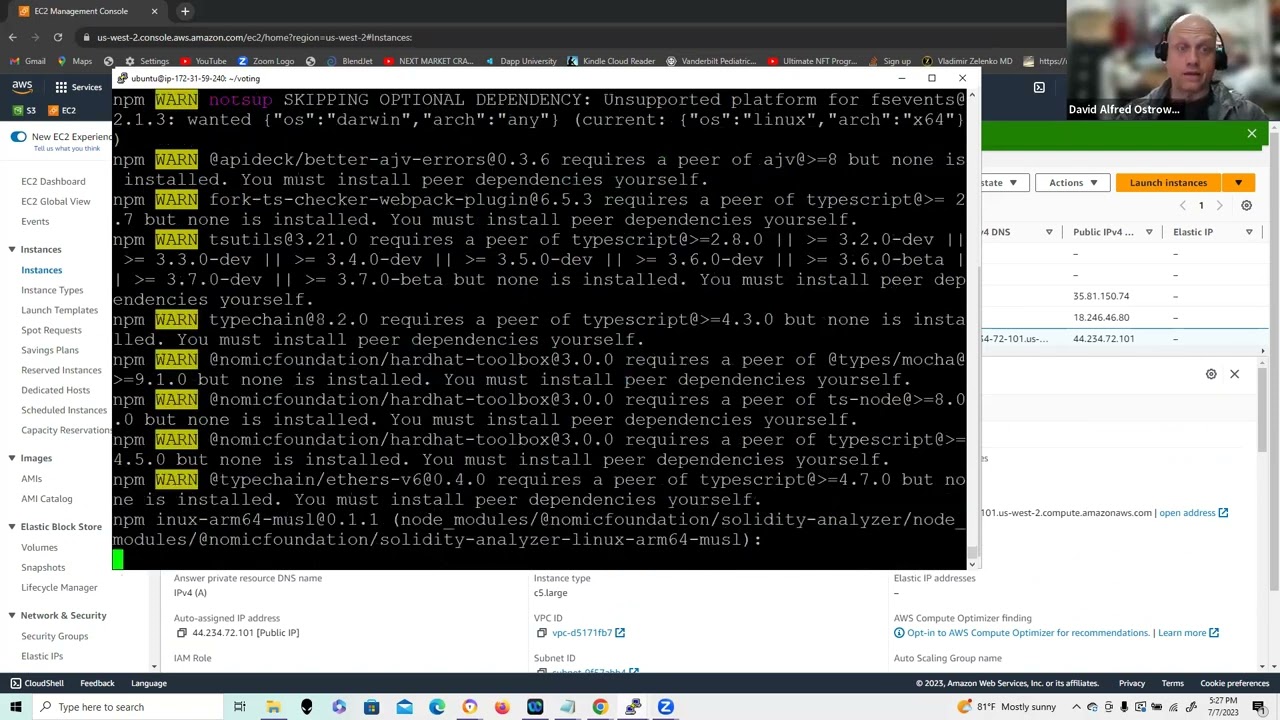Open external link icon beside open address
Viewport: 1280px width, 720px height.
click(x=1223, y=513)
